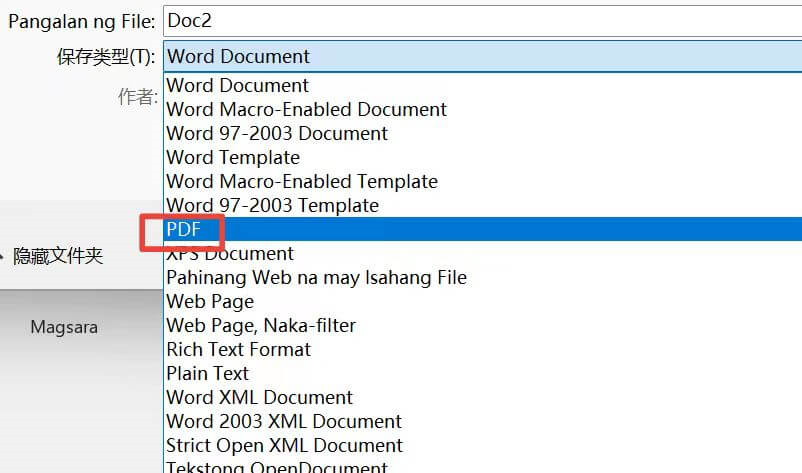Image resolution: width=802 pixels, height=473 pixels.
Task: Select Word 97-2003 Template entry
Action: click(482, 206)
